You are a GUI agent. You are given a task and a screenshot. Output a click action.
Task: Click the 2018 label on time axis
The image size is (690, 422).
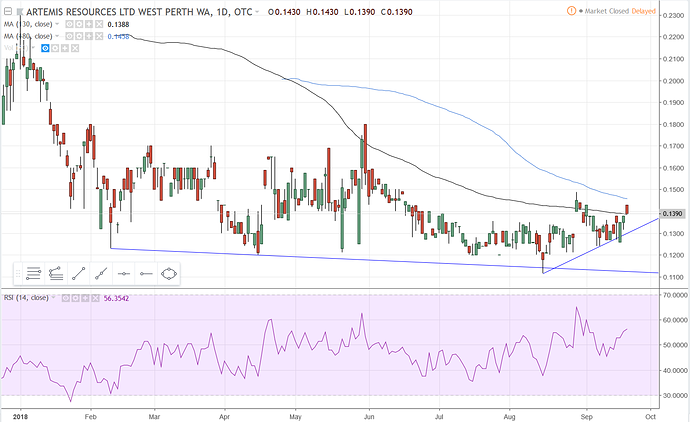(20, 416)
